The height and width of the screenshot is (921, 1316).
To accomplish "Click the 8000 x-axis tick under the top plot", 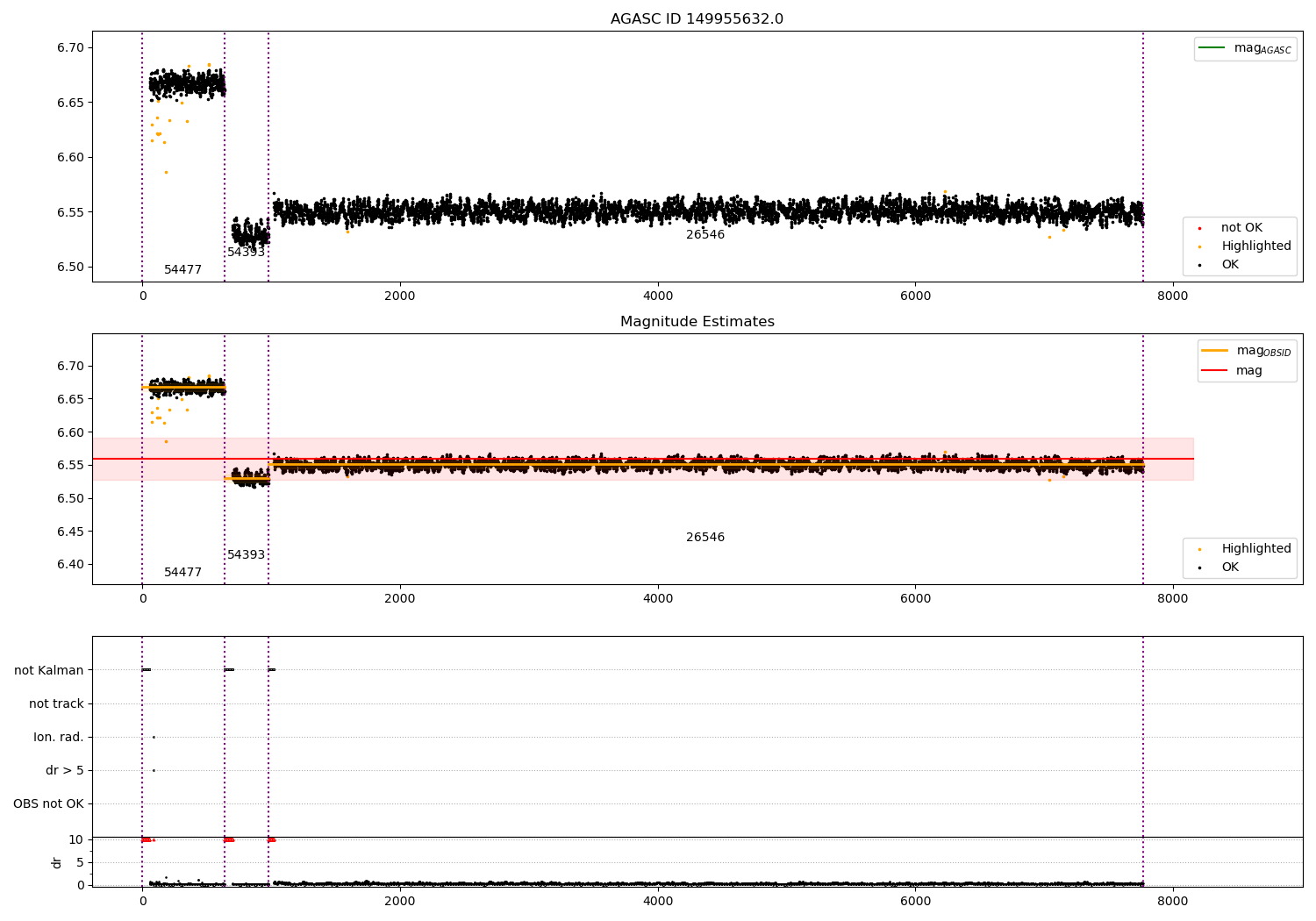I will (x=1173, y=296).
